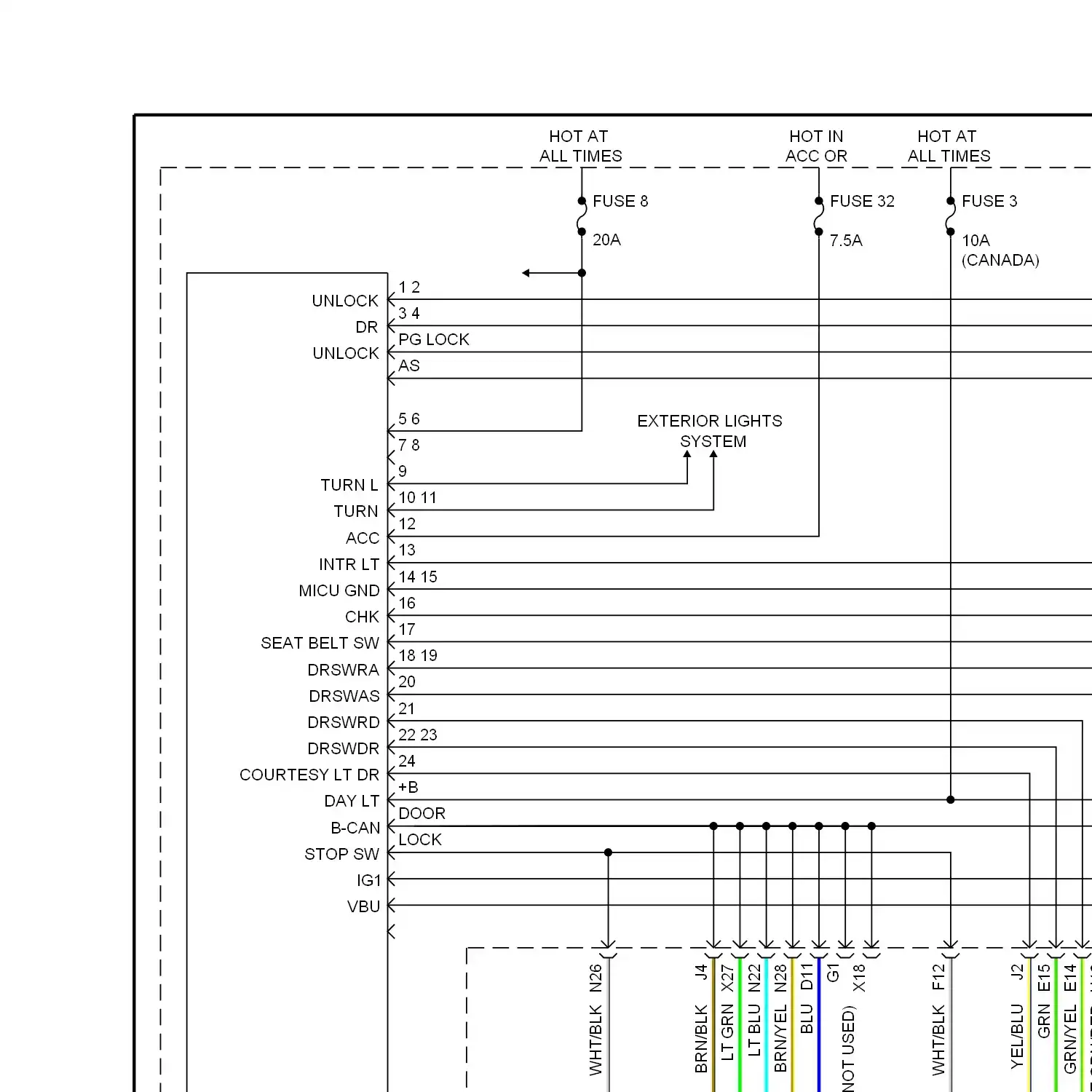1092x1092 pixels.
Task: Click pin number 10 11
Action: pyautogui.click(x=418, y=497)
